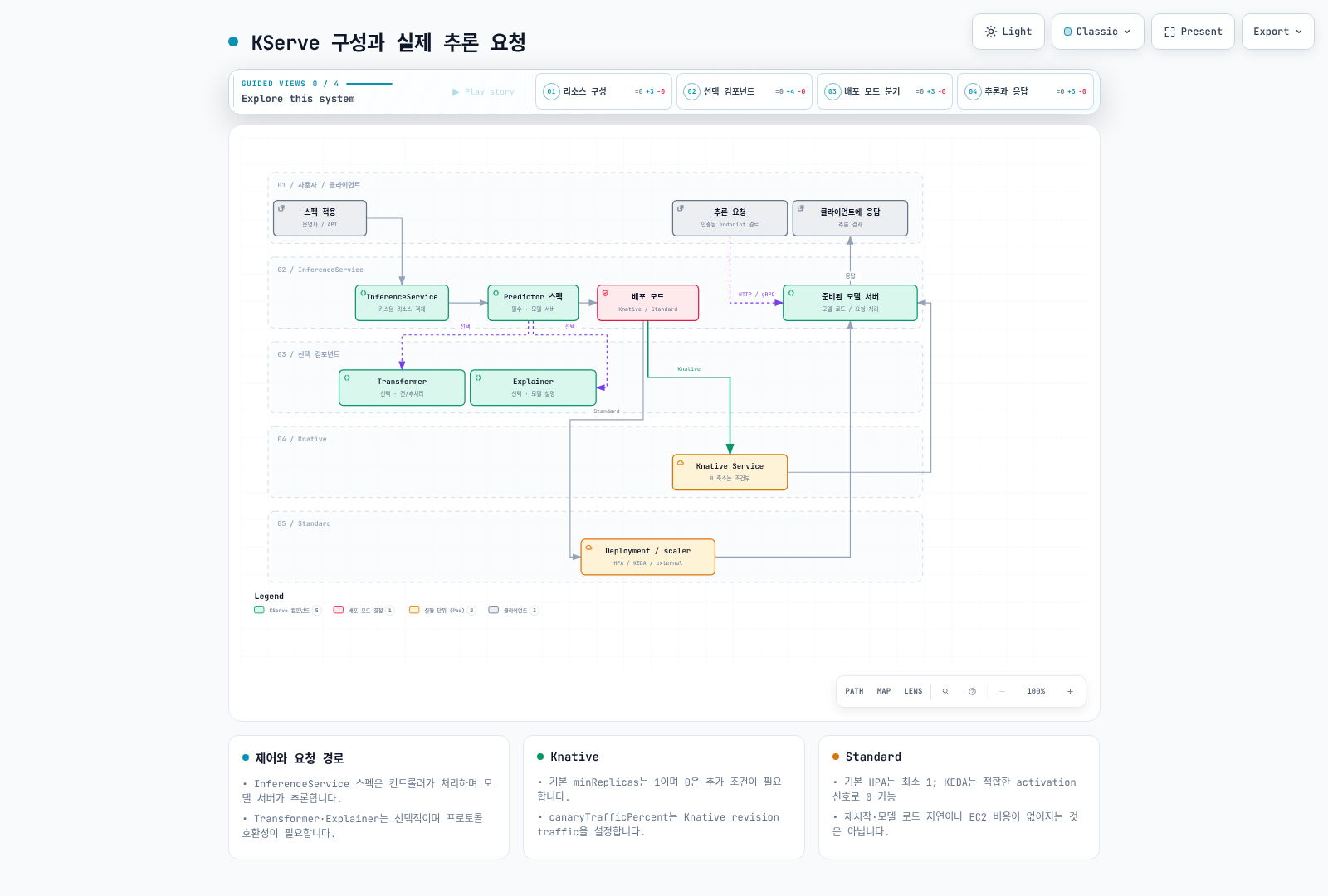This screenshot has height=896, width=1328.
Task: Toggle the Light theme button
Action: 1008,32
